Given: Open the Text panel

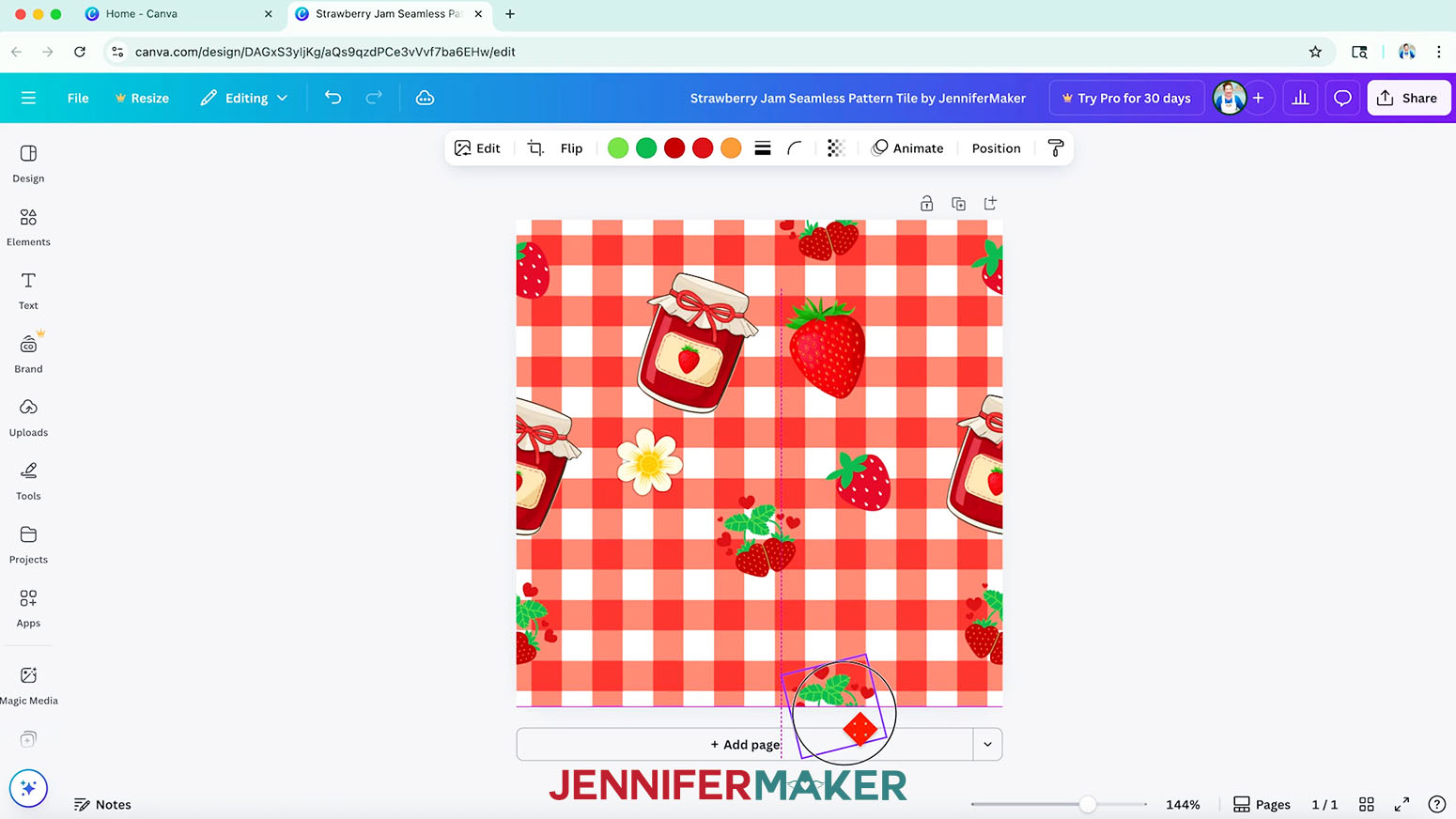Looking at the screenshot, I should [x=28, y=291].
